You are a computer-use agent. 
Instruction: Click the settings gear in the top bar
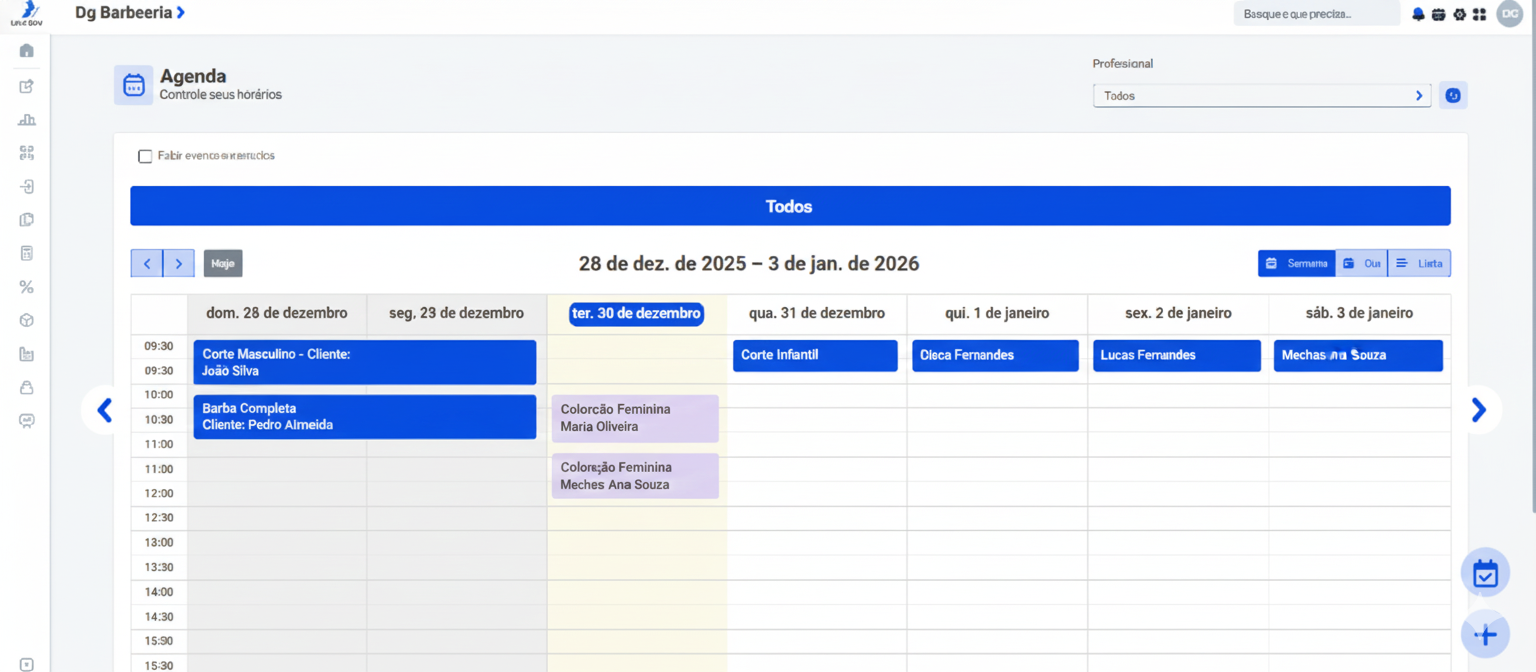[1461, 14]
